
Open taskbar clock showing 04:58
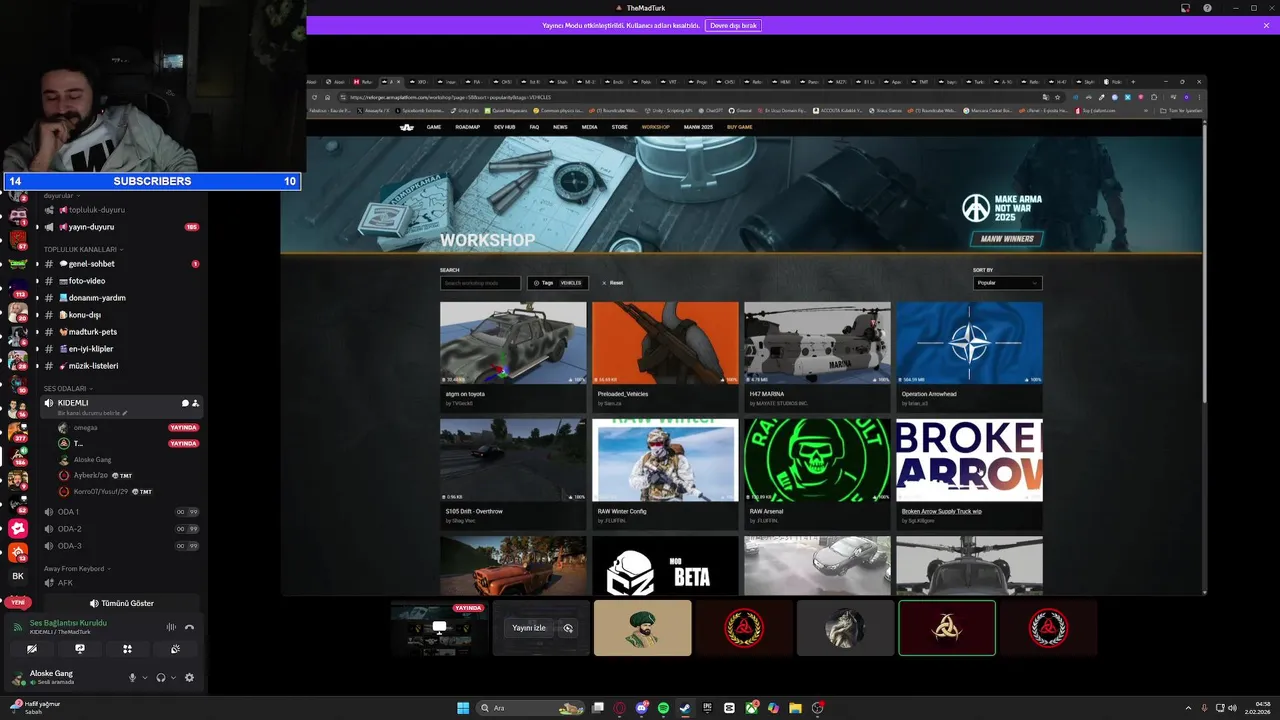point(1256,708)
